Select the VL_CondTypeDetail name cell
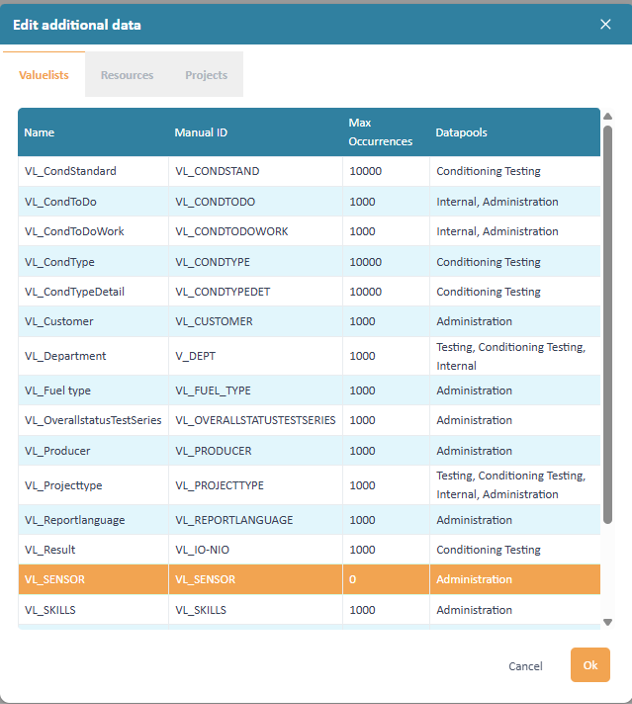The width and height of the screenshot is (632, 704). point(93,292)
